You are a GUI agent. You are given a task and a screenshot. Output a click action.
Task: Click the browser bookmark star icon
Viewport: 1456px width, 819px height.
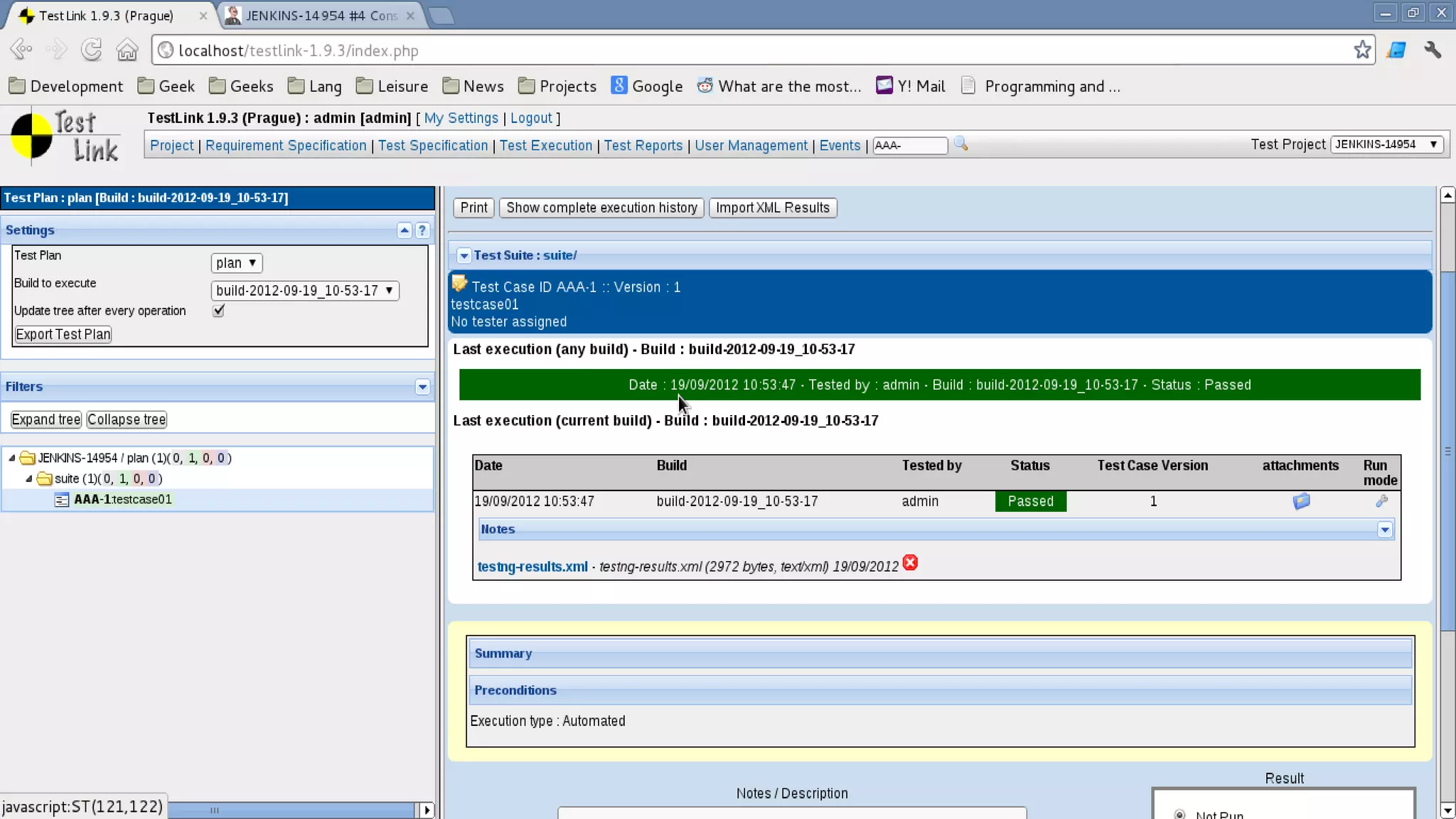[1362, 50]
